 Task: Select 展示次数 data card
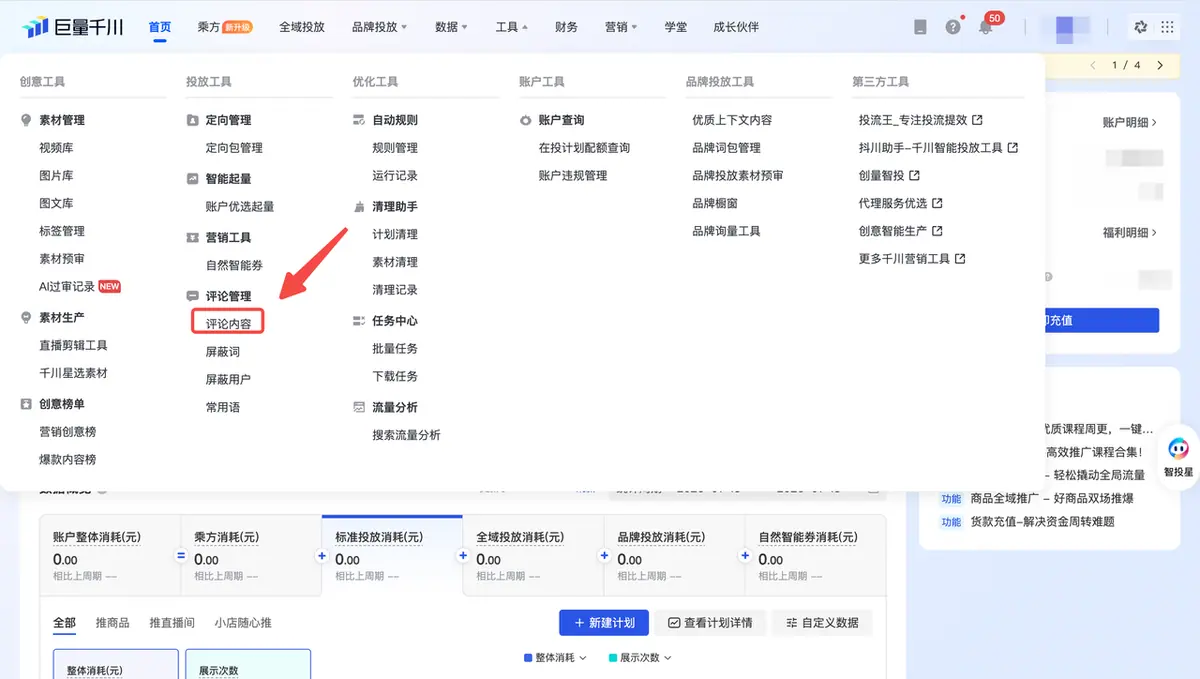click(x=249, y=664)
